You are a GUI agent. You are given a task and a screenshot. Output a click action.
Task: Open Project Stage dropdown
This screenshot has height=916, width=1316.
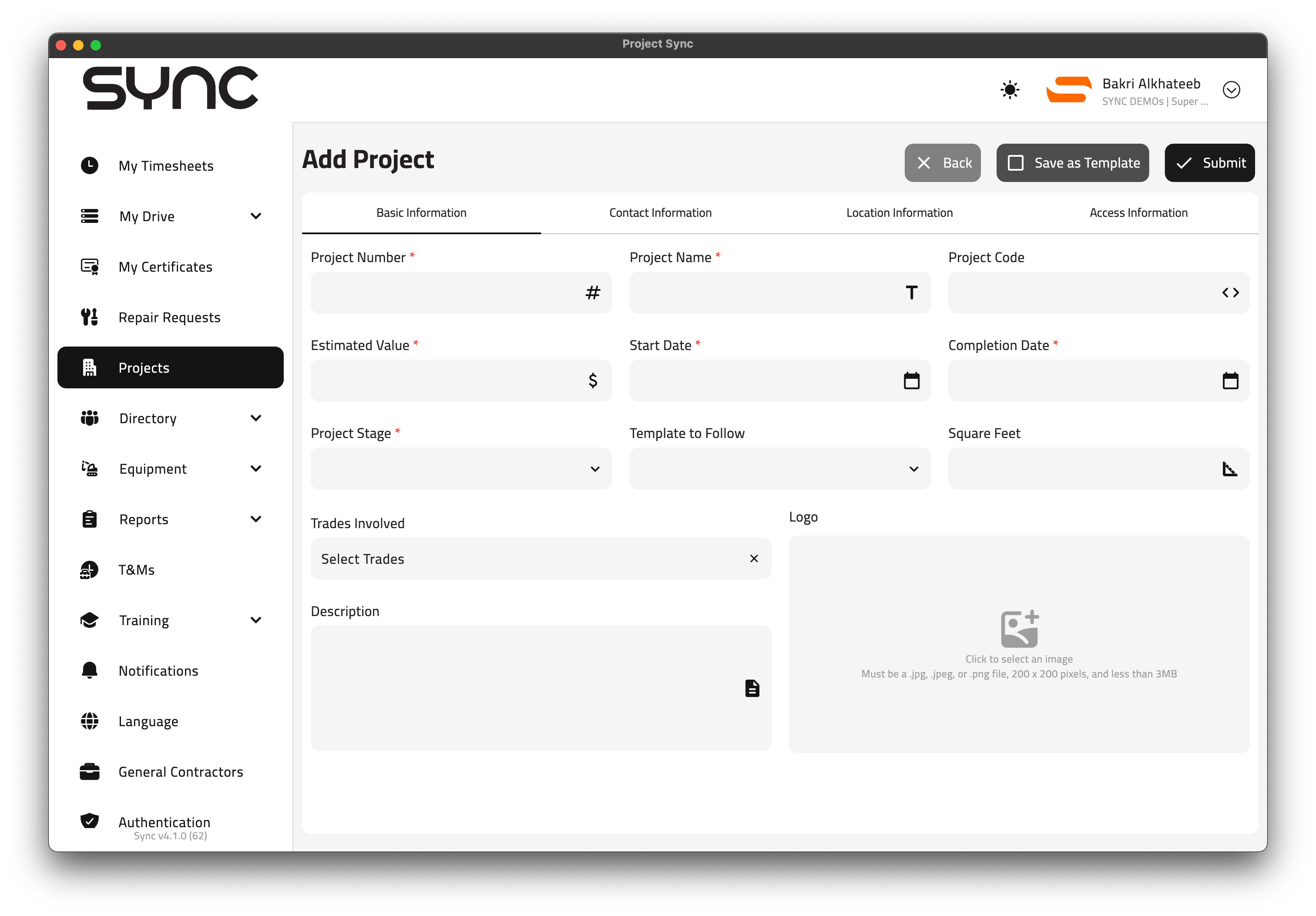(461, 468)
